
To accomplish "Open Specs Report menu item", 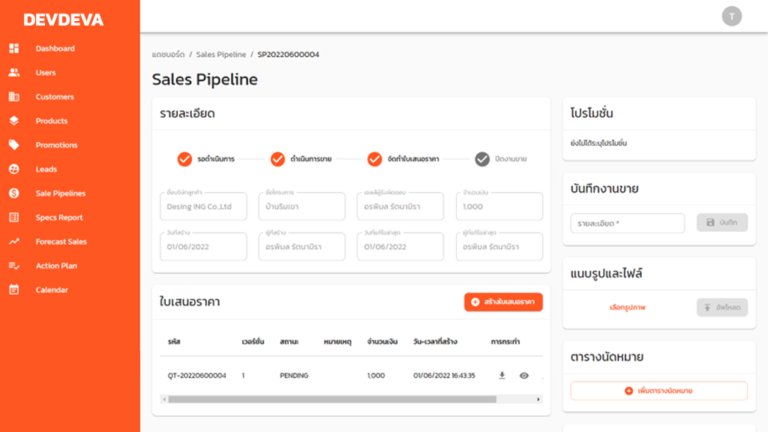I will [x=59, y=217].
